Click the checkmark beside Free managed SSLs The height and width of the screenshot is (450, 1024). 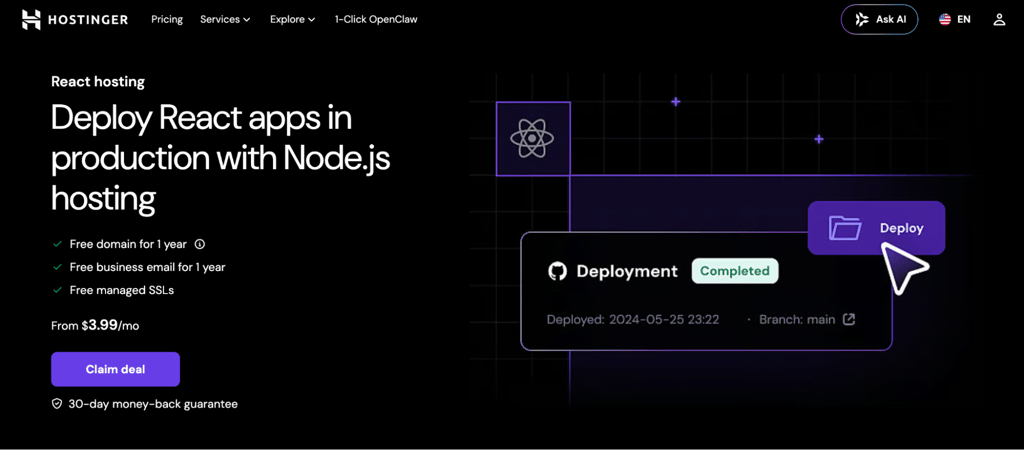pyautogui.click(x=57, y=290)
